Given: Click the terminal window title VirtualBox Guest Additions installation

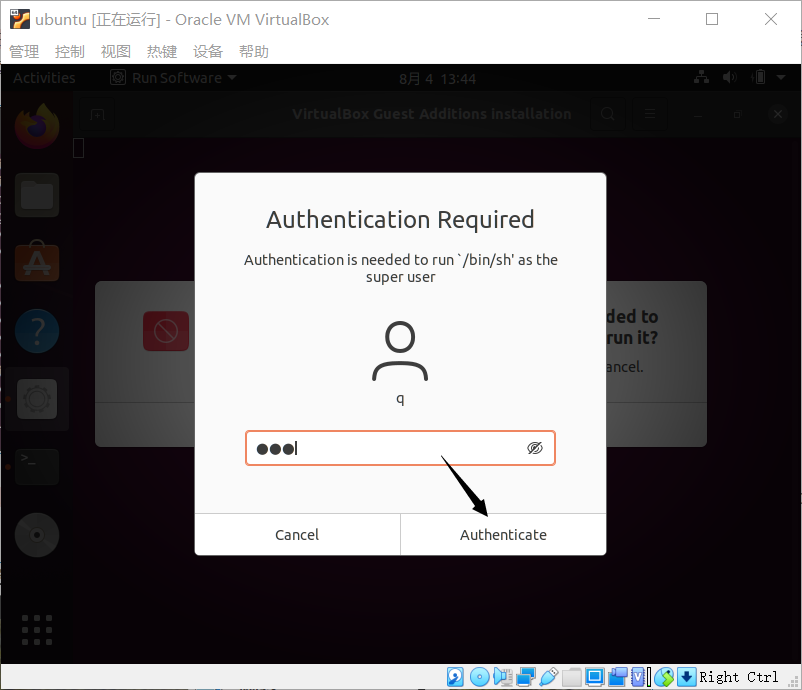Looking at the screenshot, I should 432,114.
